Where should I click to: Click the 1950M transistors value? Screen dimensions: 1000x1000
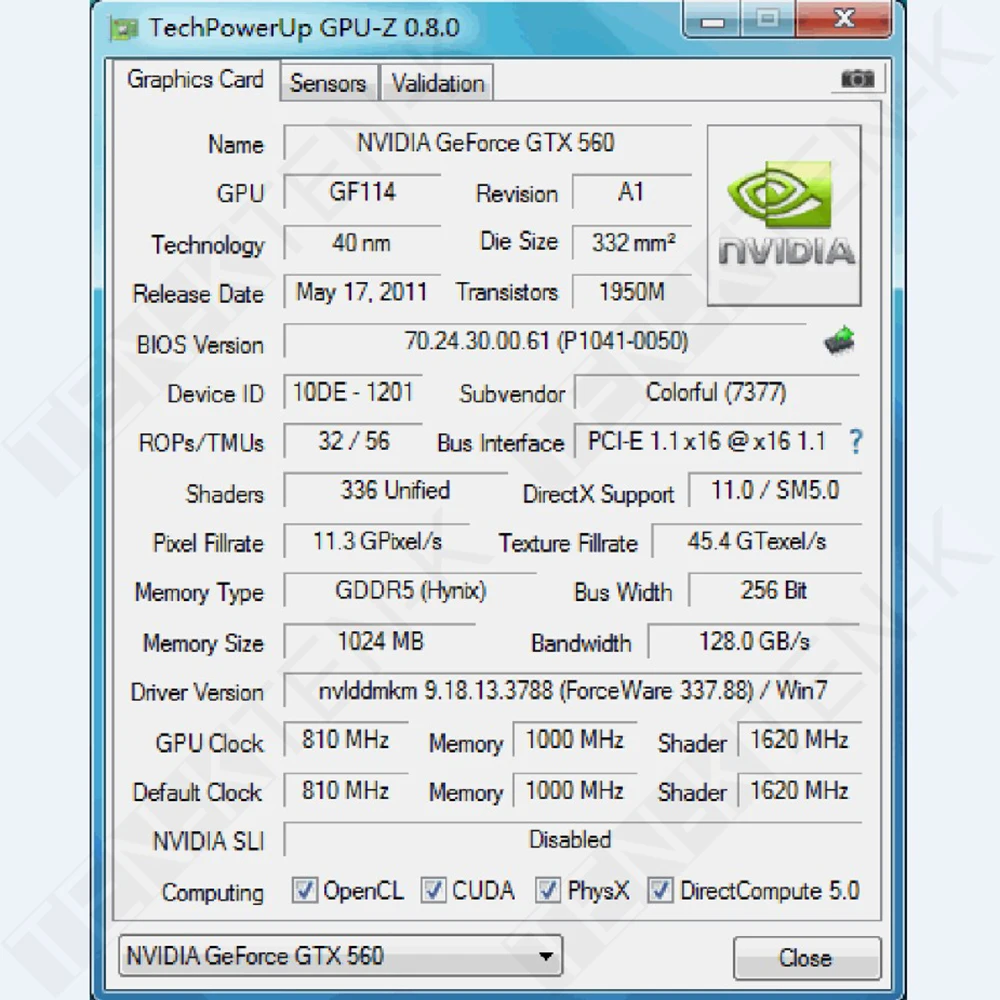pyautogui.click(x=631, y=292)
